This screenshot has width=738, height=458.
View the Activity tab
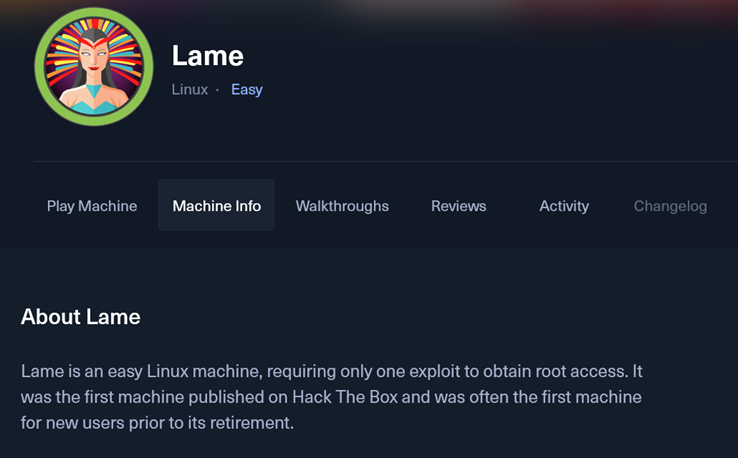click(x=564, y=206)
